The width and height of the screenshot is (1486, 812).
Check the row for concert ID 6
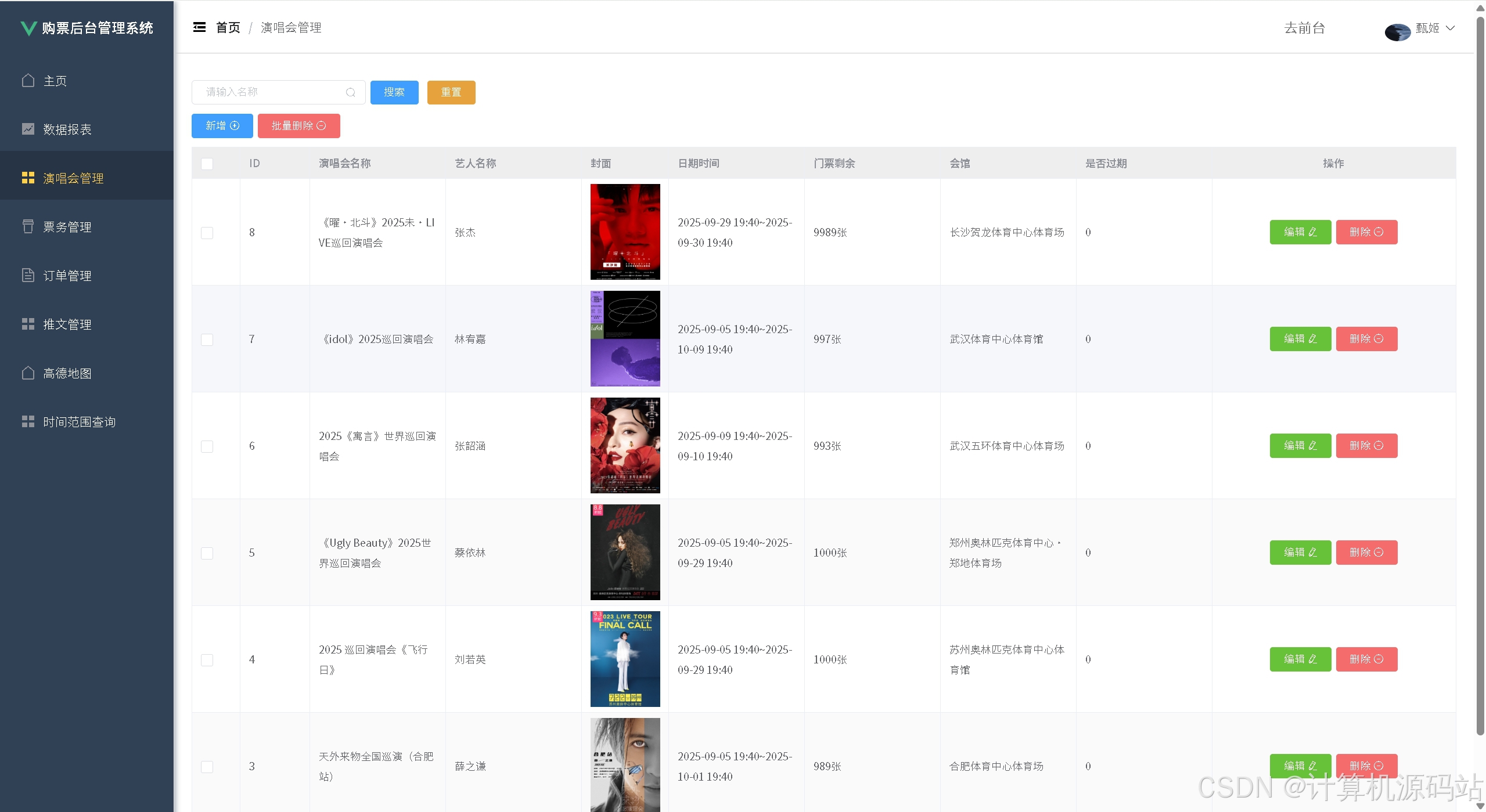(207, 446)
